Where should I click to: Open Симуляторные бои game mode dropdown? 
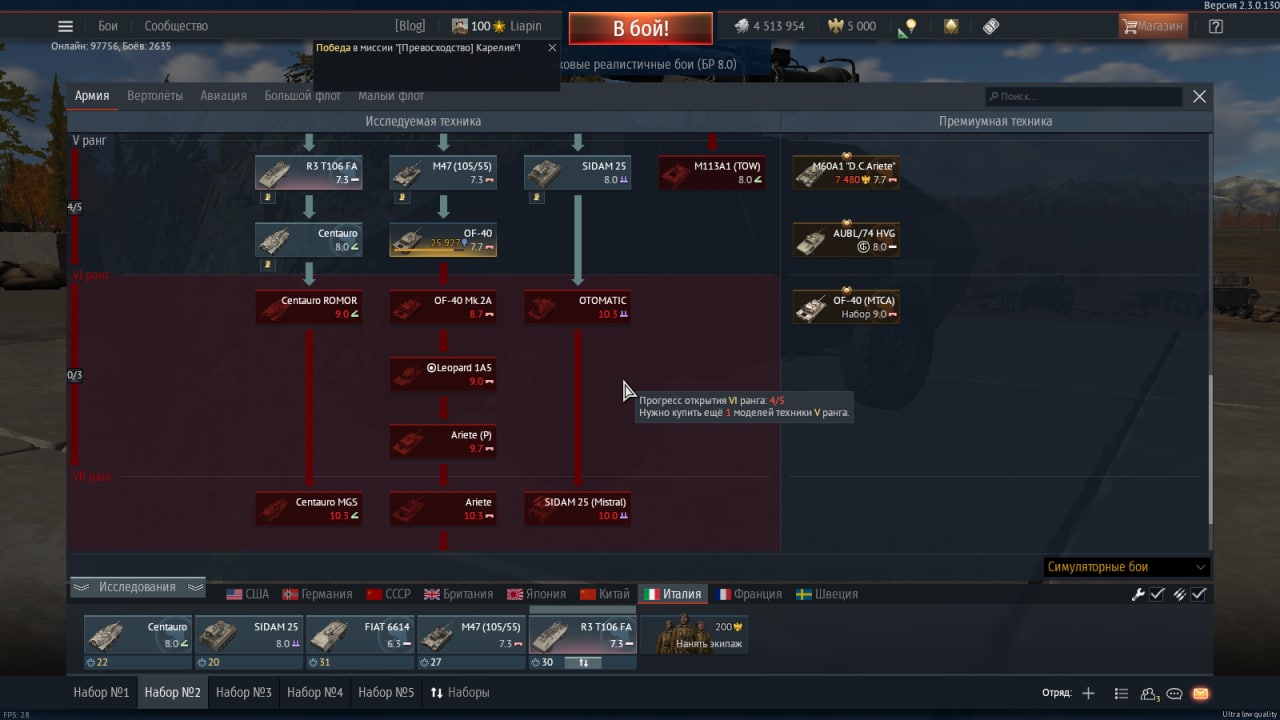click(1126, 567)
